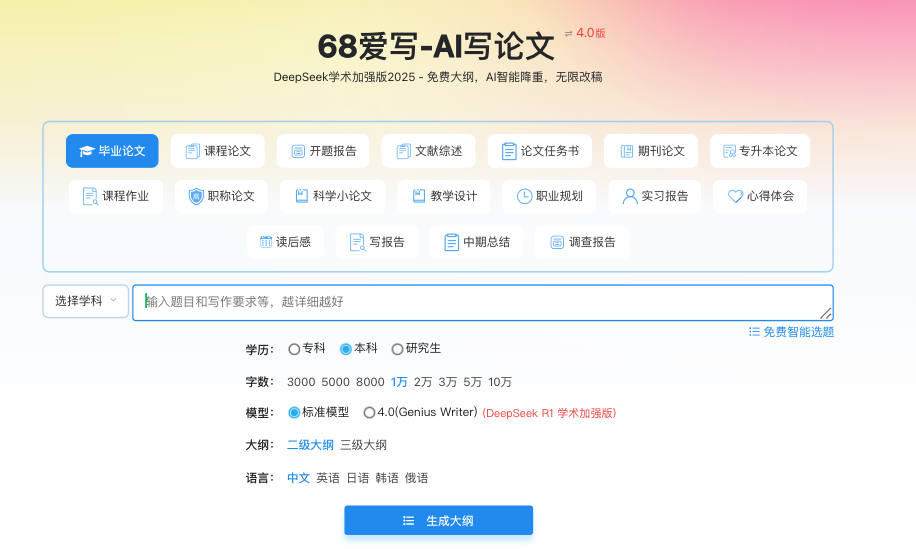Set language to 俄语
916x549 pixels.
[x=417, y=478]
